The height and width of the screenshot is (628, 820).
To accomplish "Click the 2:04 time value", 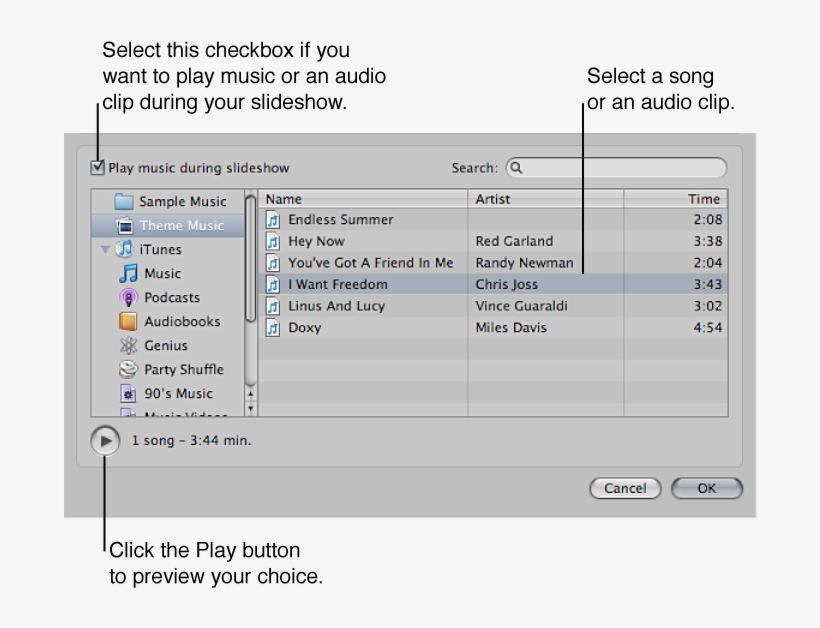I will click(x=708, y=262).
